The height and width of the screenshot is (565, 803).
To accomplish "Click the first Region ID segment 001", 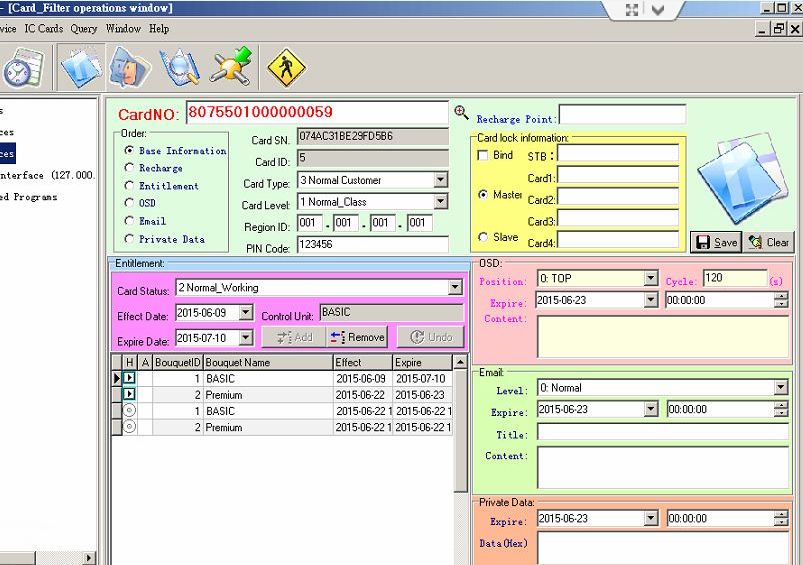I will coord(309,223).
